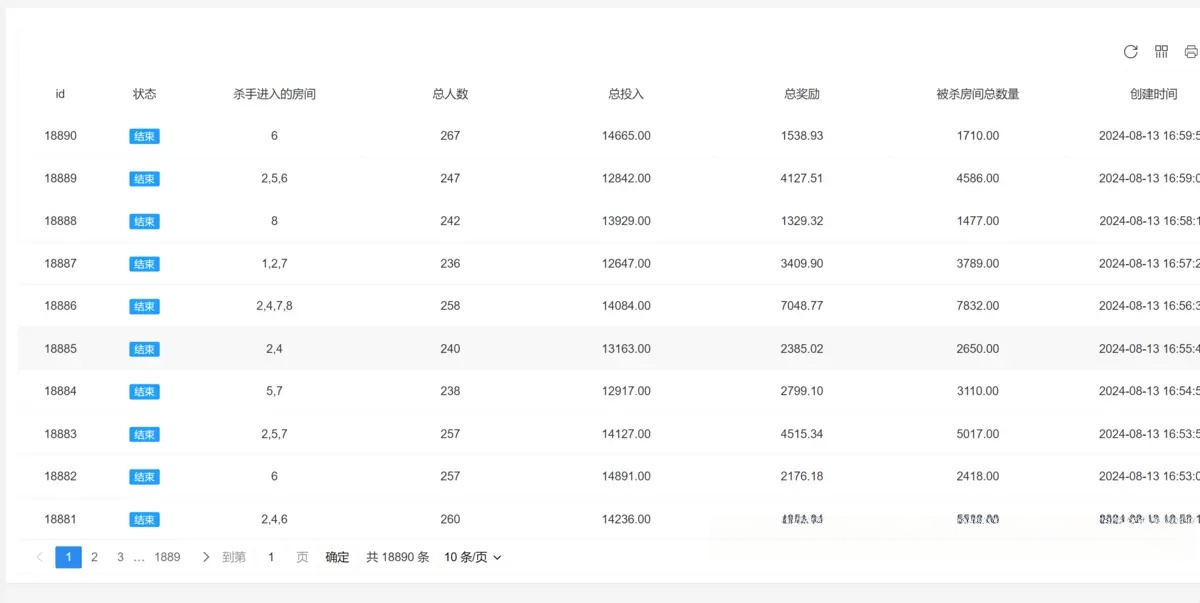
Task: Open the column filter icon
Action: [1161, 52]
